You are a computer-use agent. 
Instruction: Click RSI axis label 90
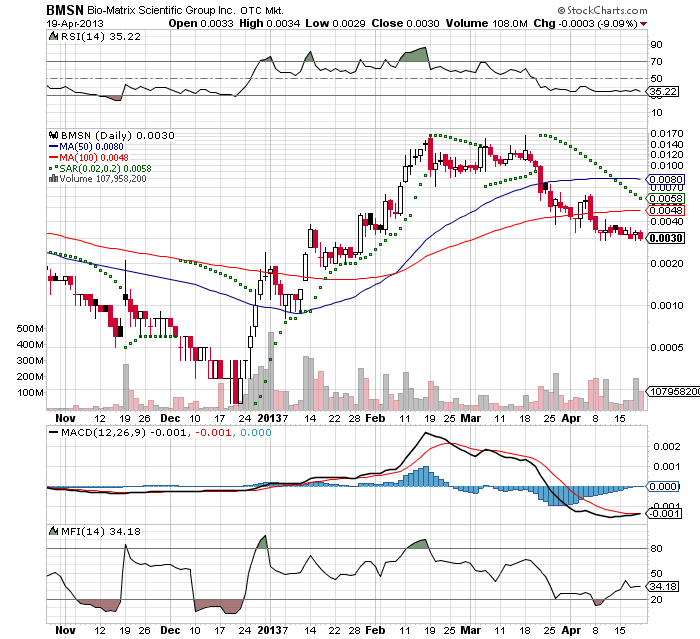pos(656,45)
